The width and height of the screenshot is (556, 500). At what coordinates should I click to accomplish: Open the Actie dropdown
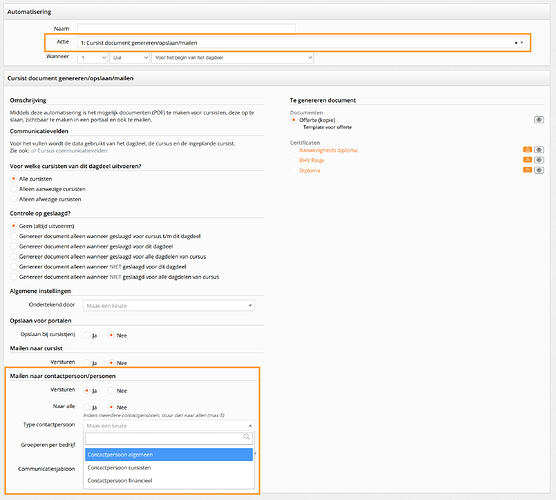(x=302, y=43)
